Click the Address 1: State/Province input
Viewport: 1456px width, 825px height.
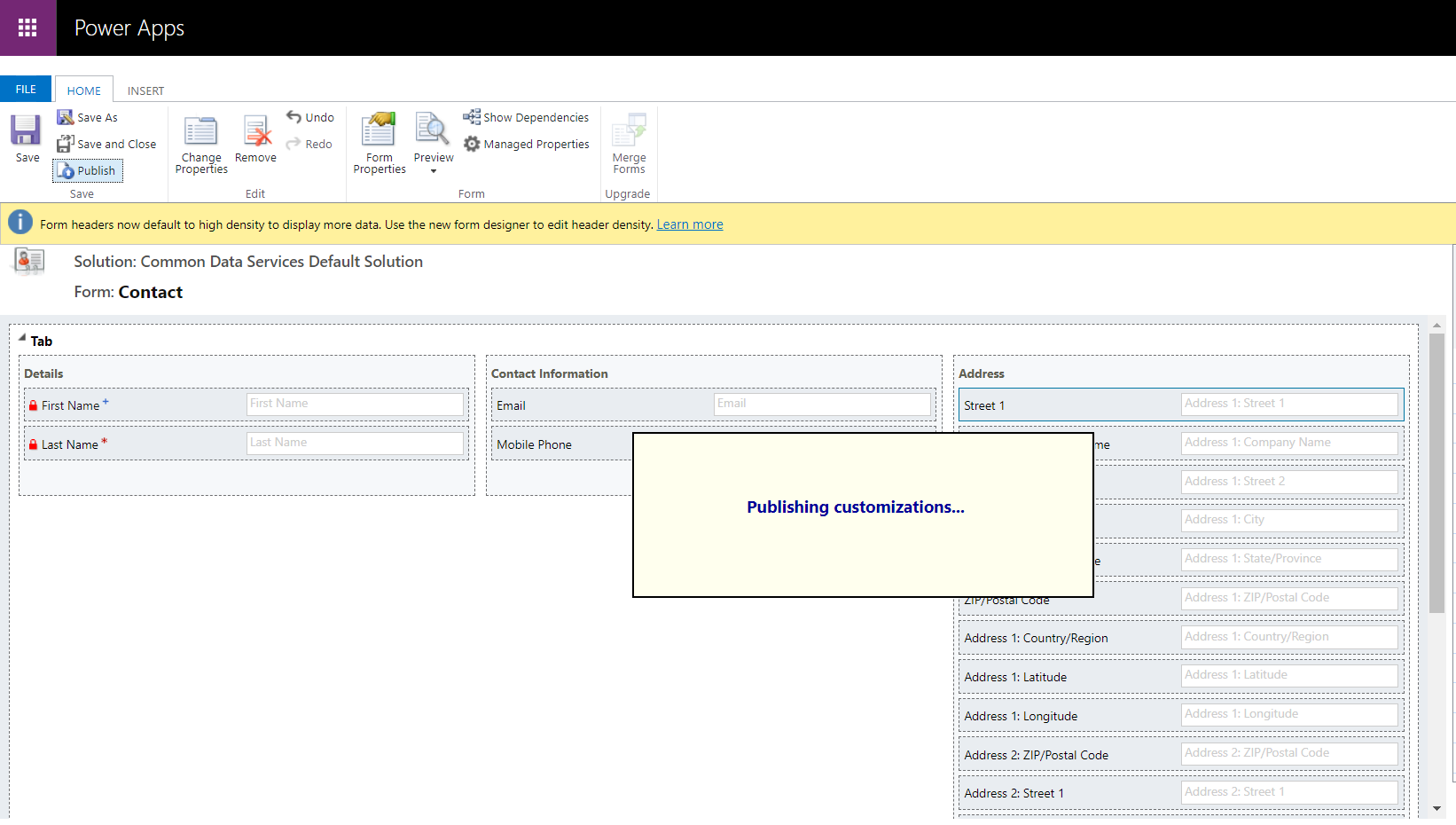[1289, 559]
